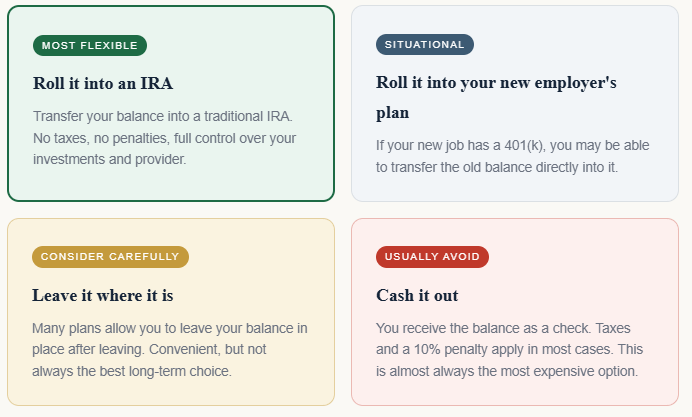Click the description under new employer's plan
The width and height of the screenshot is (692, 417).
[x=513, y=156]
